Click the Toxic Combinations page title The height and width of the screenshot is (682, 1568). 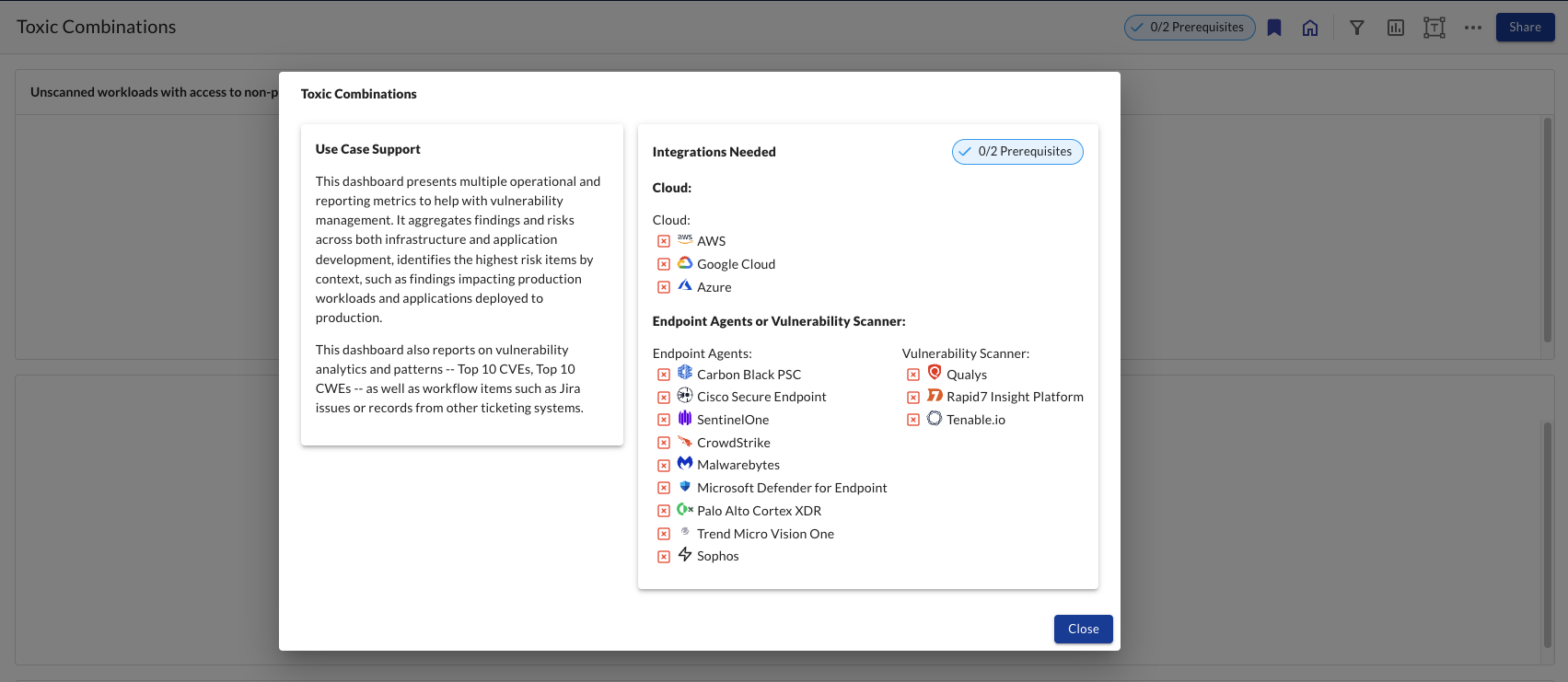[x=97, y=27]
